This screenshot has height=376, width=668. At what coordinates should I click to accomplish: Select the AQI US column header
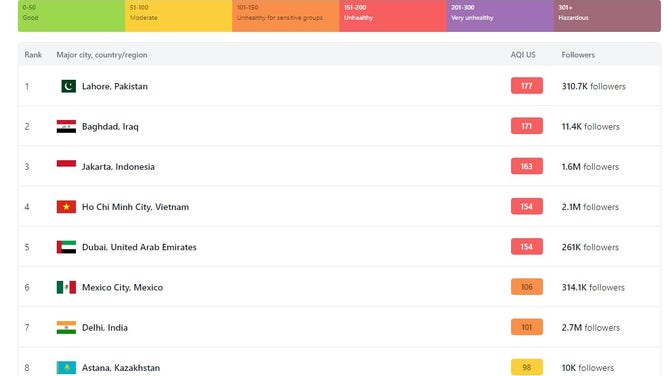pos(523,55)
